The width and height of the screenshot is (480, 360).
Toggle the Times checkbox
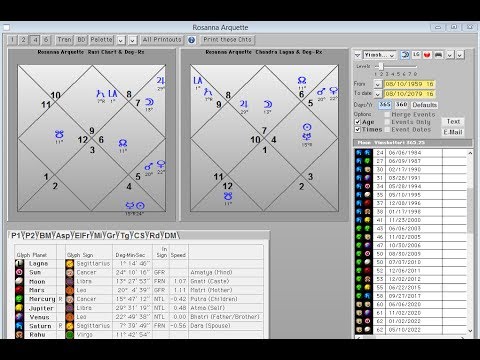click(x=358, y=130)
